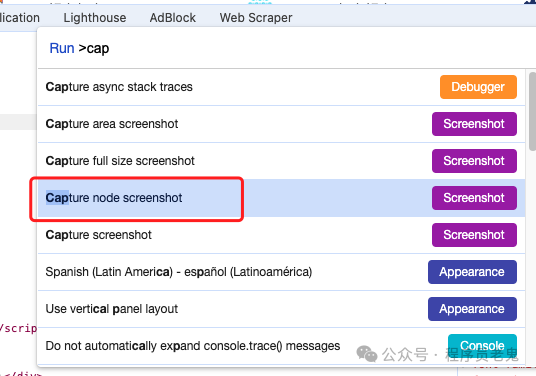The height and width of the screenshot is (376, 536).
Task: Click the teal Console badge
Action: pyautogui.click(x=482, y=346)
